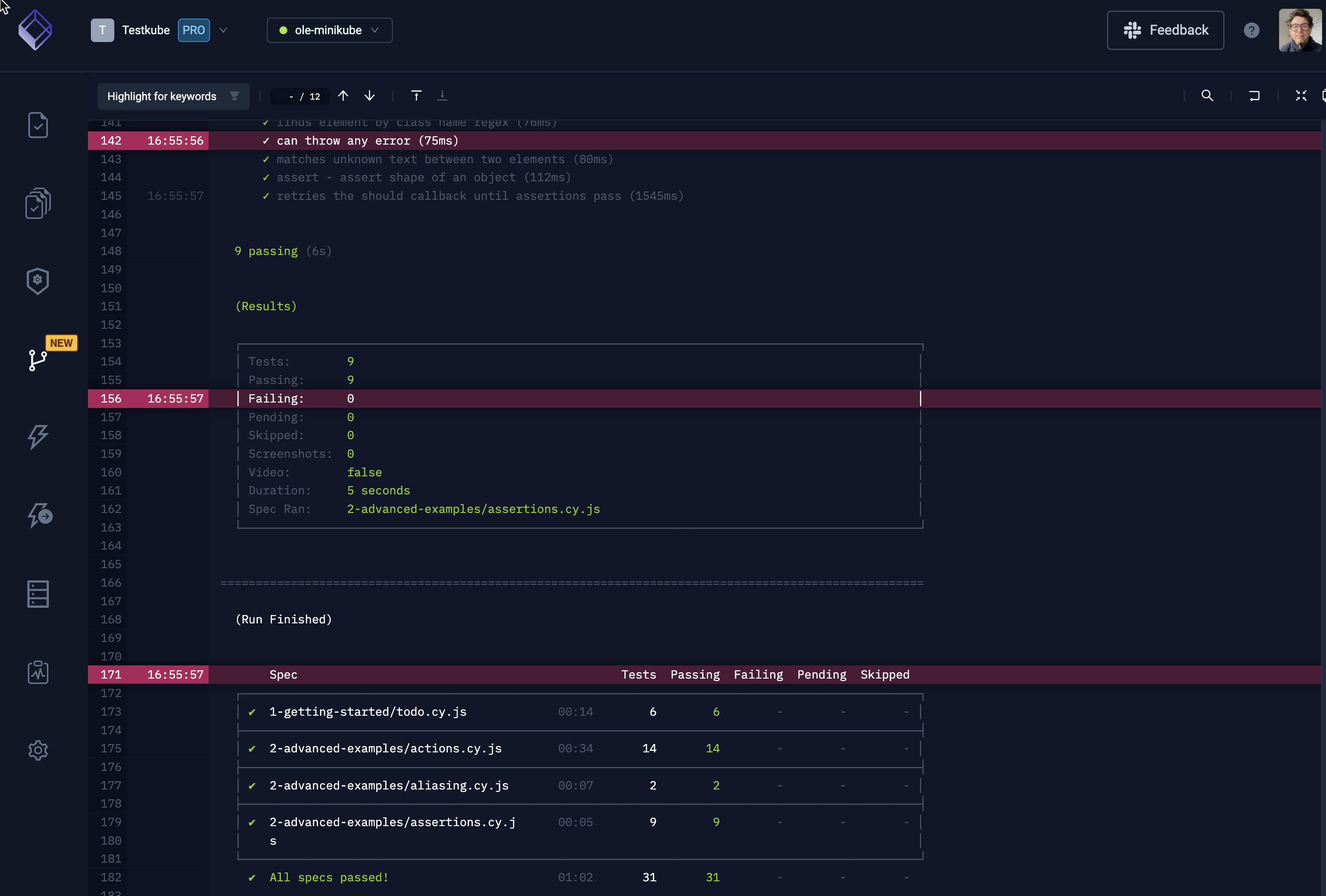
Task: Open the Status clipboard-pulse sidebar icon
Action: tap(38, 672)
